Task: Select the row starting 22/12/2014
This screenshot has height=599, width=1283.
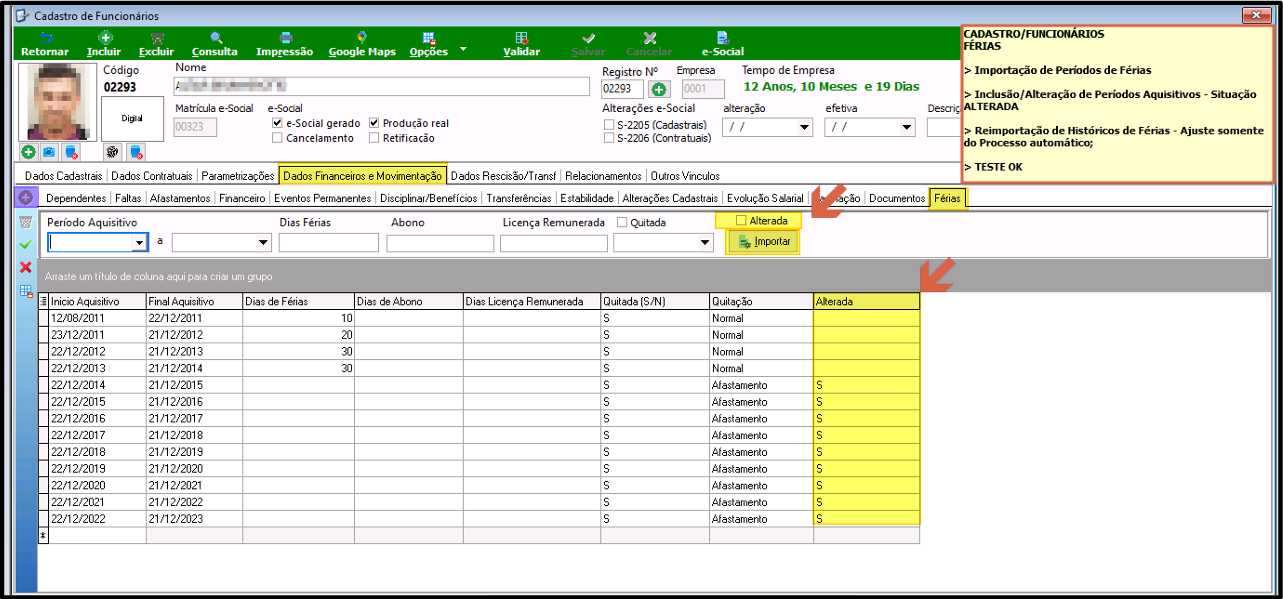Action: 479,385
